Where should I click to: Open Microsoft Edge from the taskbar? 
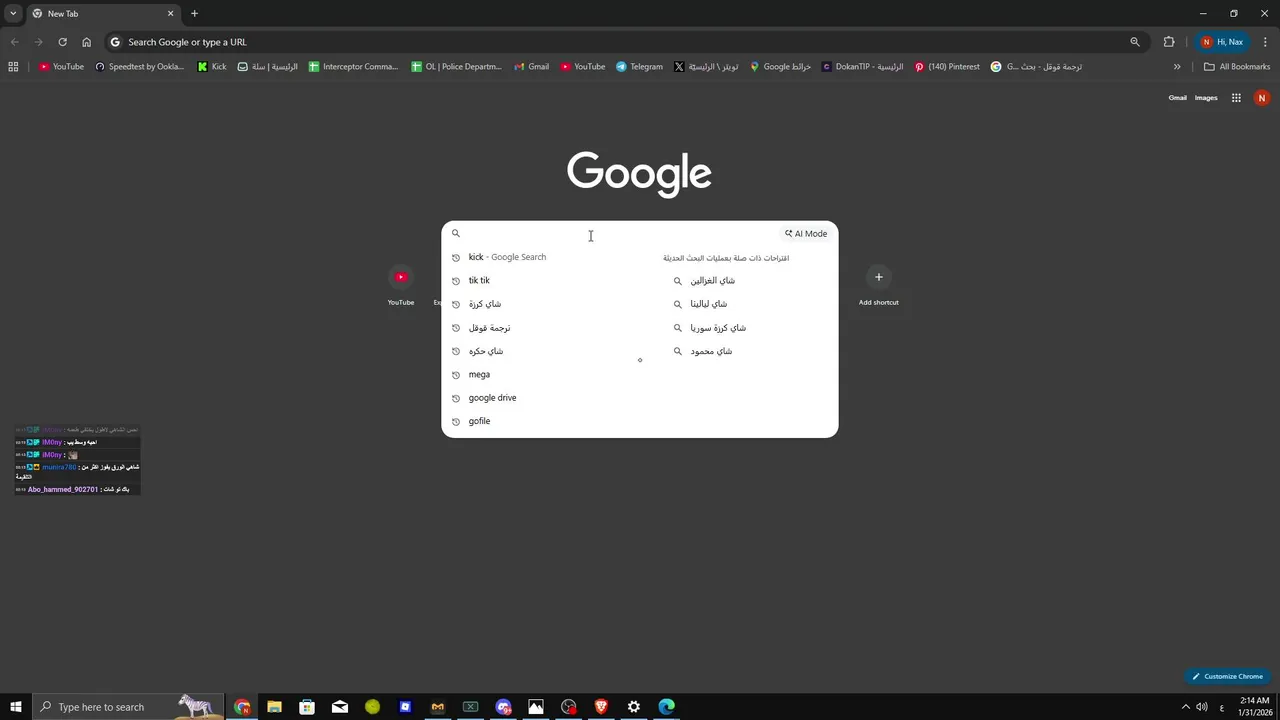point(667,707)
